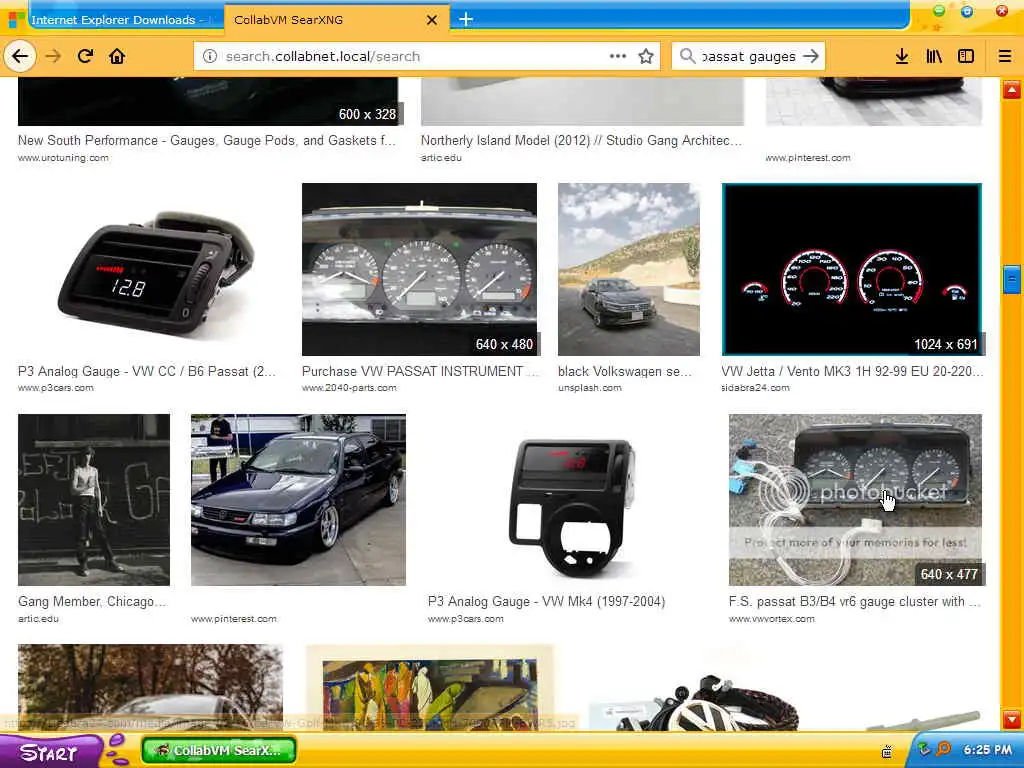The image size is (1024, 768).
Task: Click the blue vertical scrollbar thumb
Action: [1012, 279]
